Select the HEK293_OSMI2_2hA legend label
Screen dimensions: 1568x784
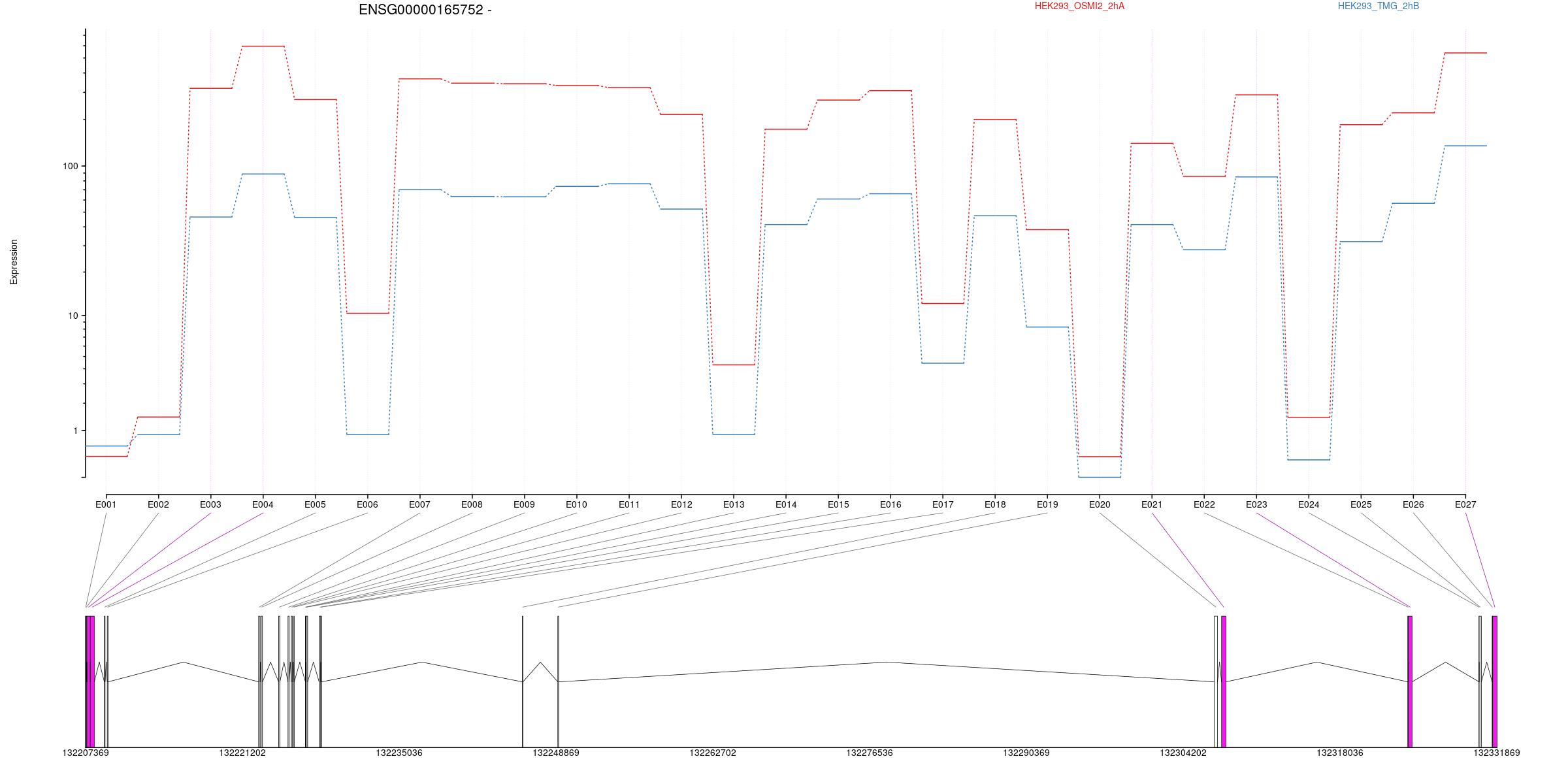pos(1079,6)
